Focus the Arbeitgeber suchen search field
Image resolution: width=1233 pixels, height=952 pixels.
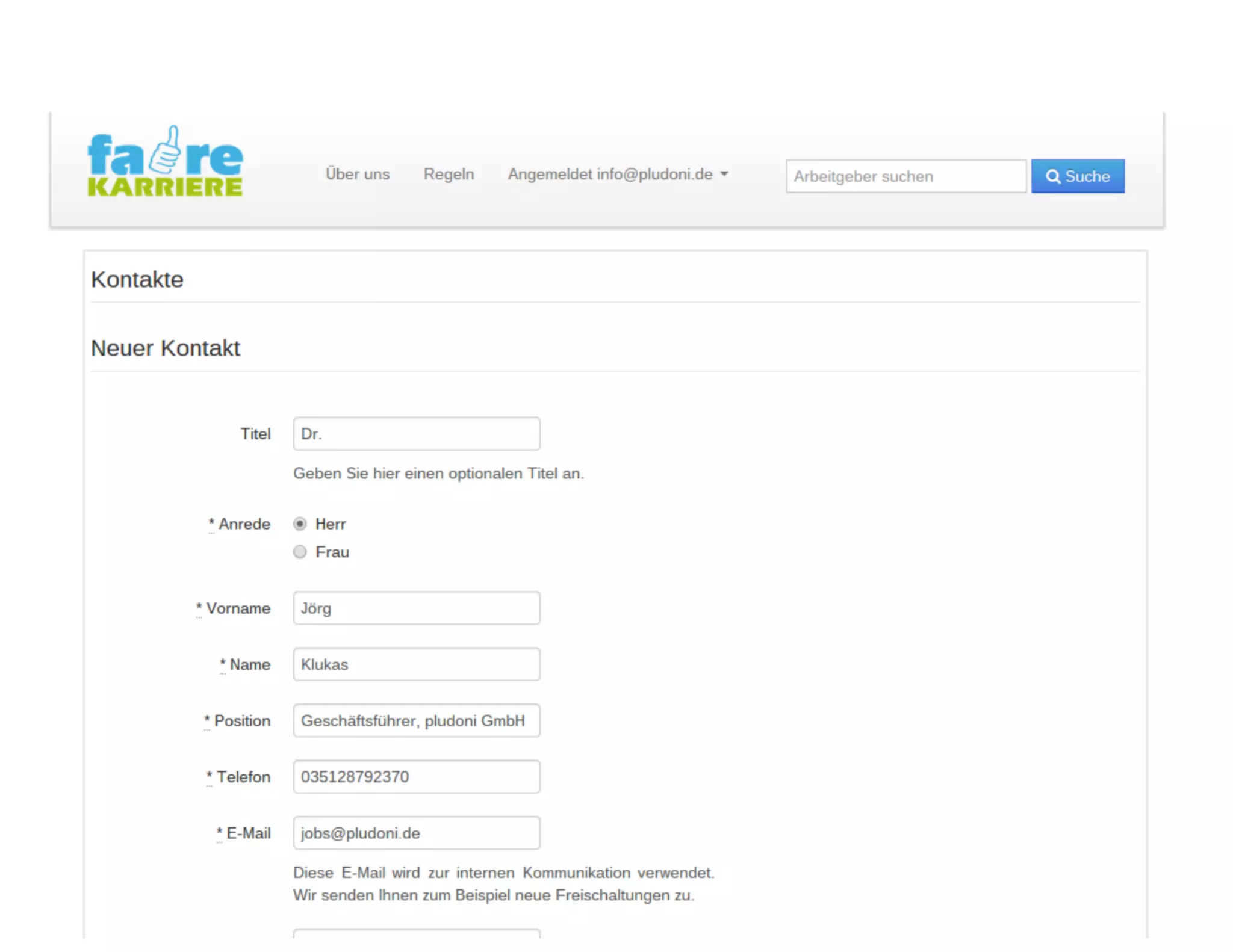click(x=906, y=176)
